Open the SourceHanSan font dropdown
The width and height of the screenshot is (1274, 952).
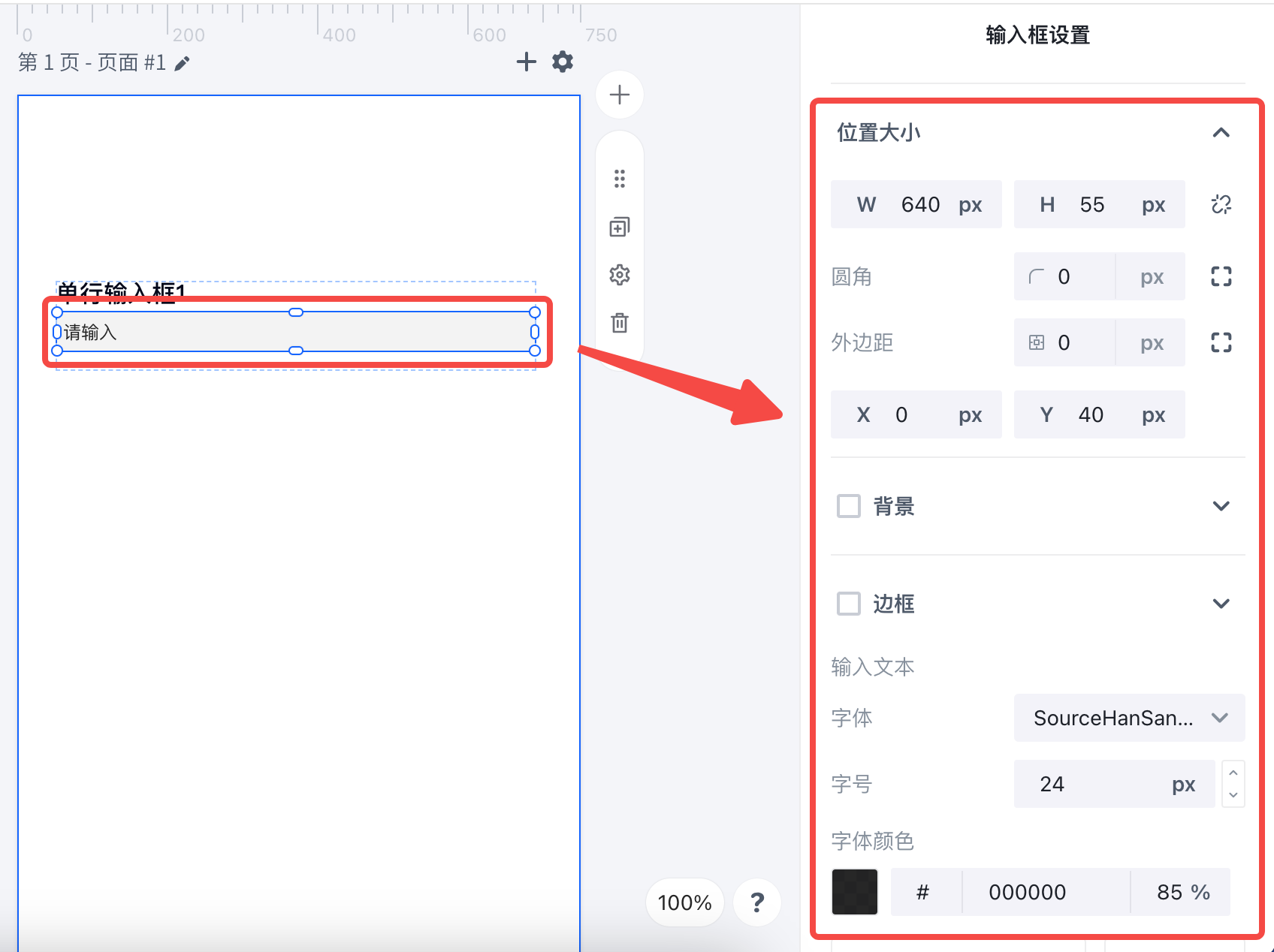[1129, 718]
